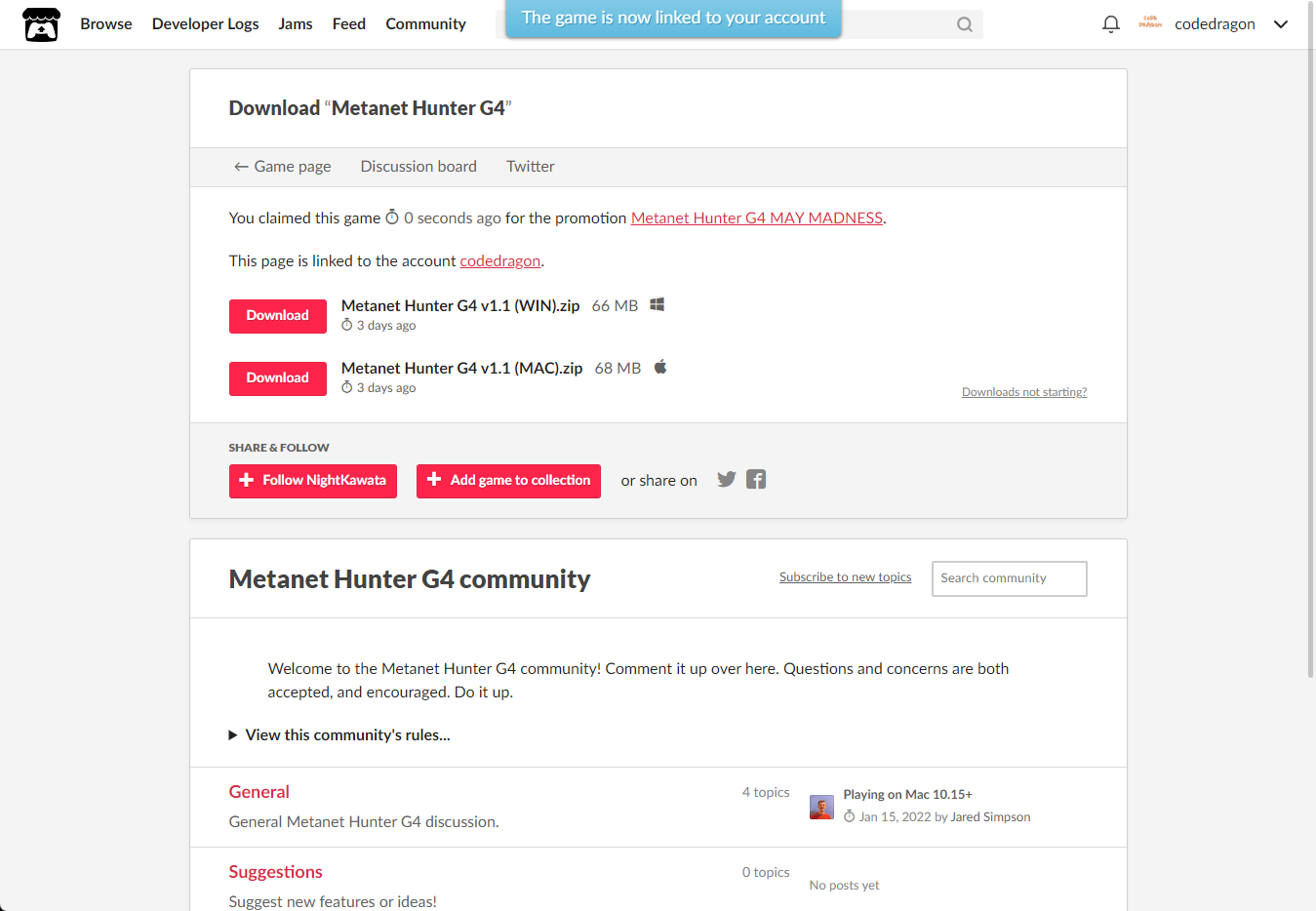
Task: Click the Game page back arrow icon
Action: point(241,167)
